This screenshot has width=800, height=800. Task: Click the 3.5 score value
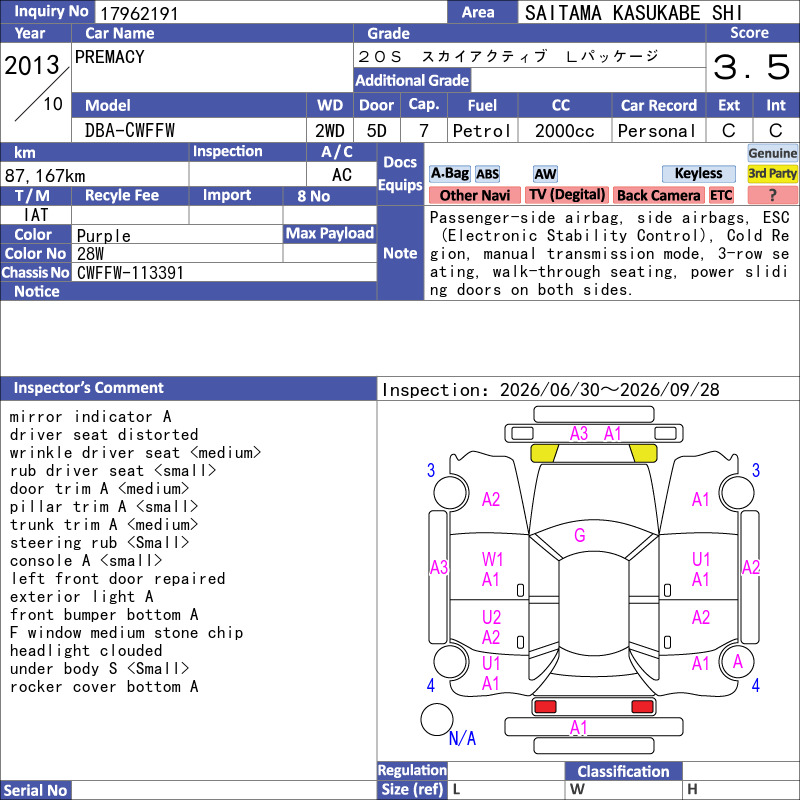pyautogui.click(x=752, y=67)
